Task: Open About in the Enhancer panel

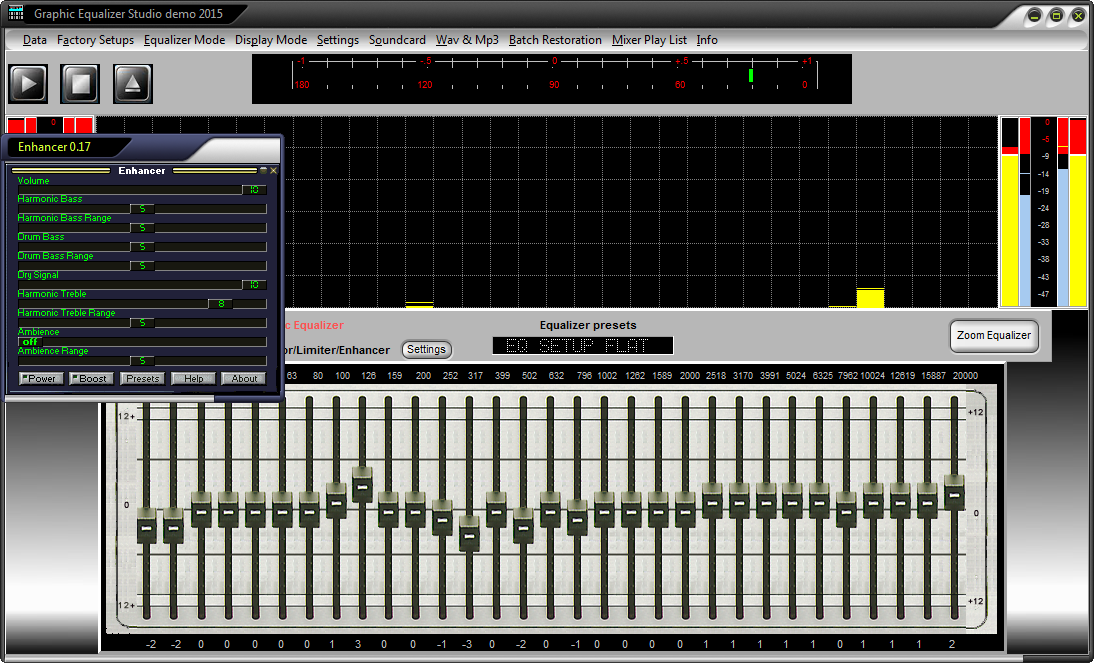Action: [x=245, y=378]
